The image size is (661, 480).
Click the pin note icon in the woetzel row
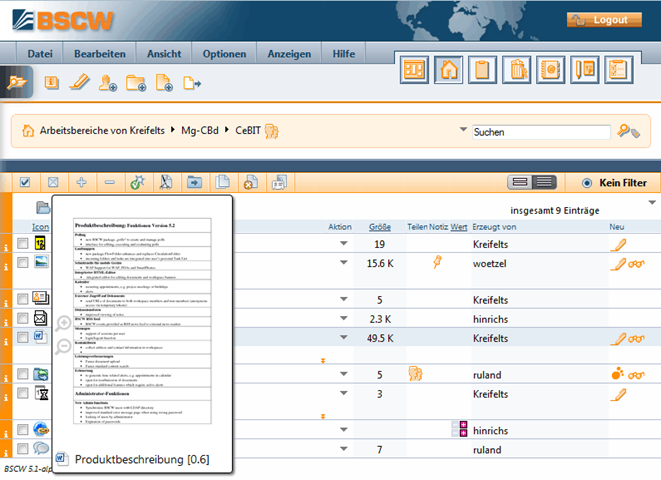[x=437, y=262]
